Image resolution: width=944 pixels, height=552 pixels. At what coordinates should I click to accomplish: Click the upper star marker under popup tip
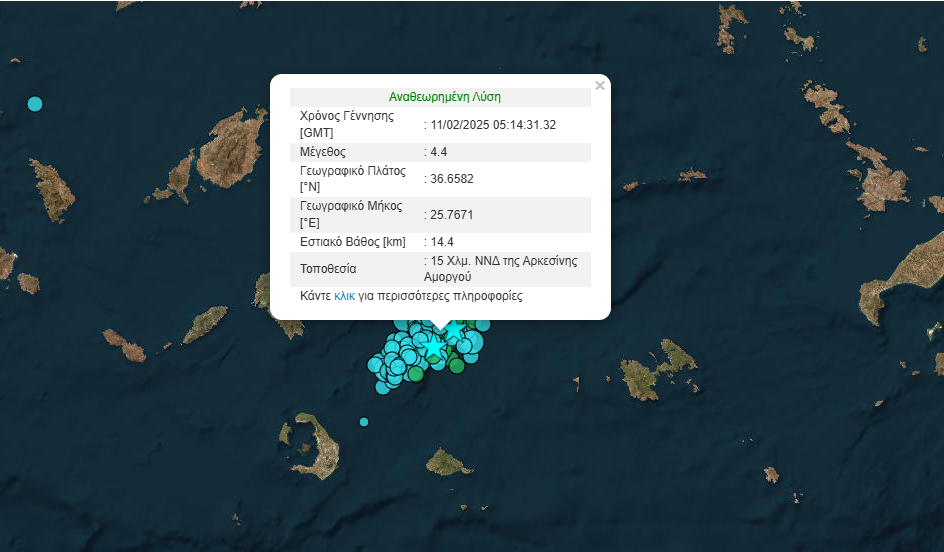454,329
